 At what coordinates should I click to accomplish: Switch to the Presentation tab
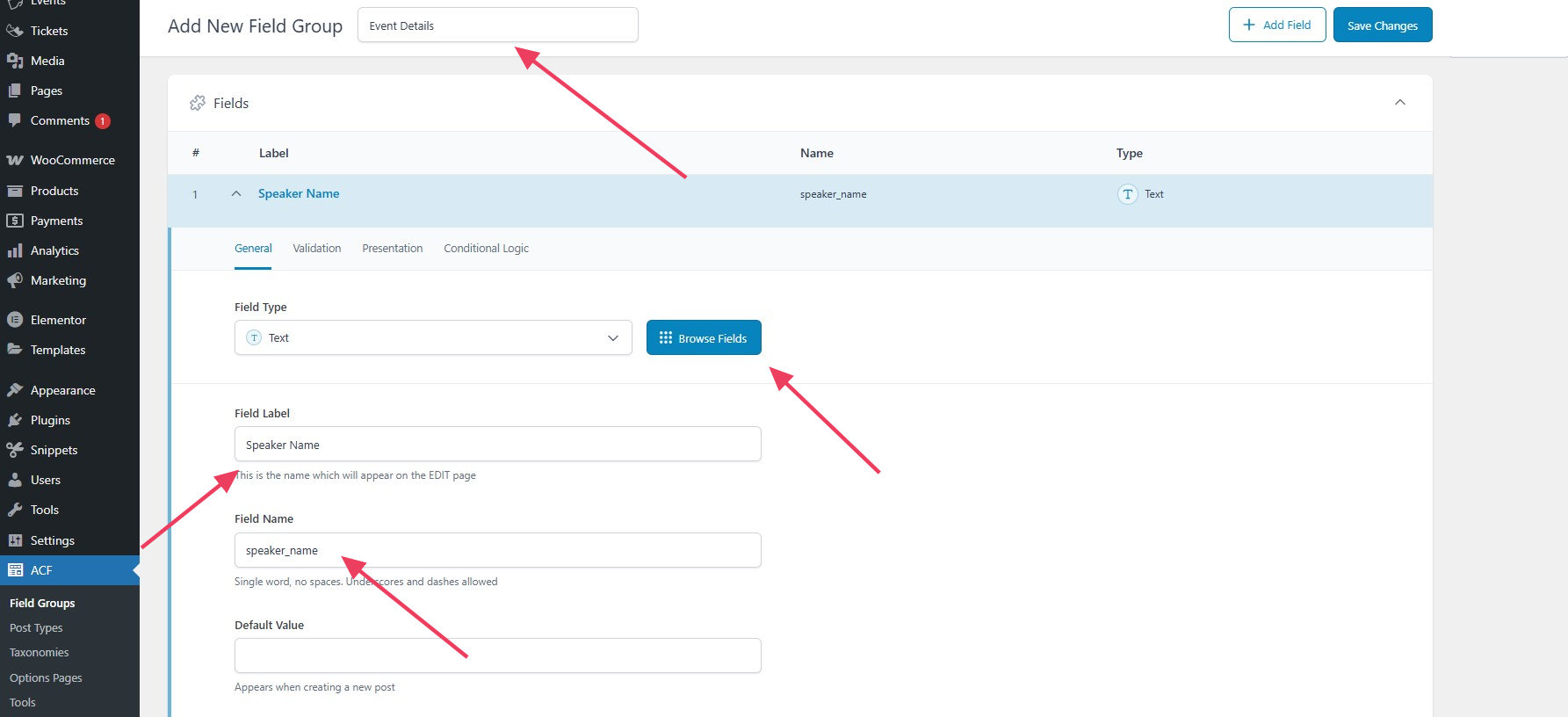point(392,249)
